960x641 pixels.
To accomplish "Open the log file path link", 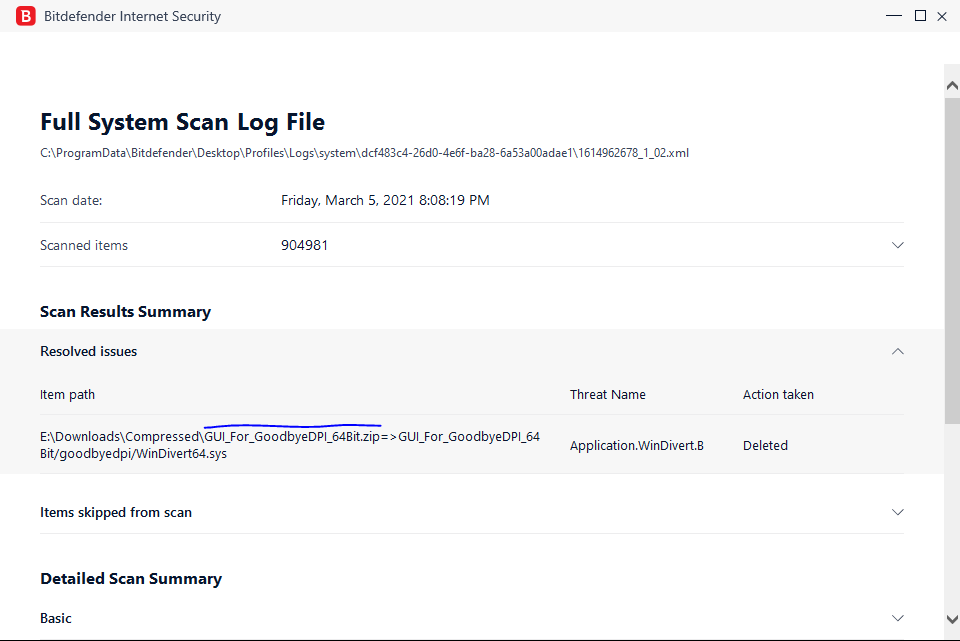I will pos(364,152).
